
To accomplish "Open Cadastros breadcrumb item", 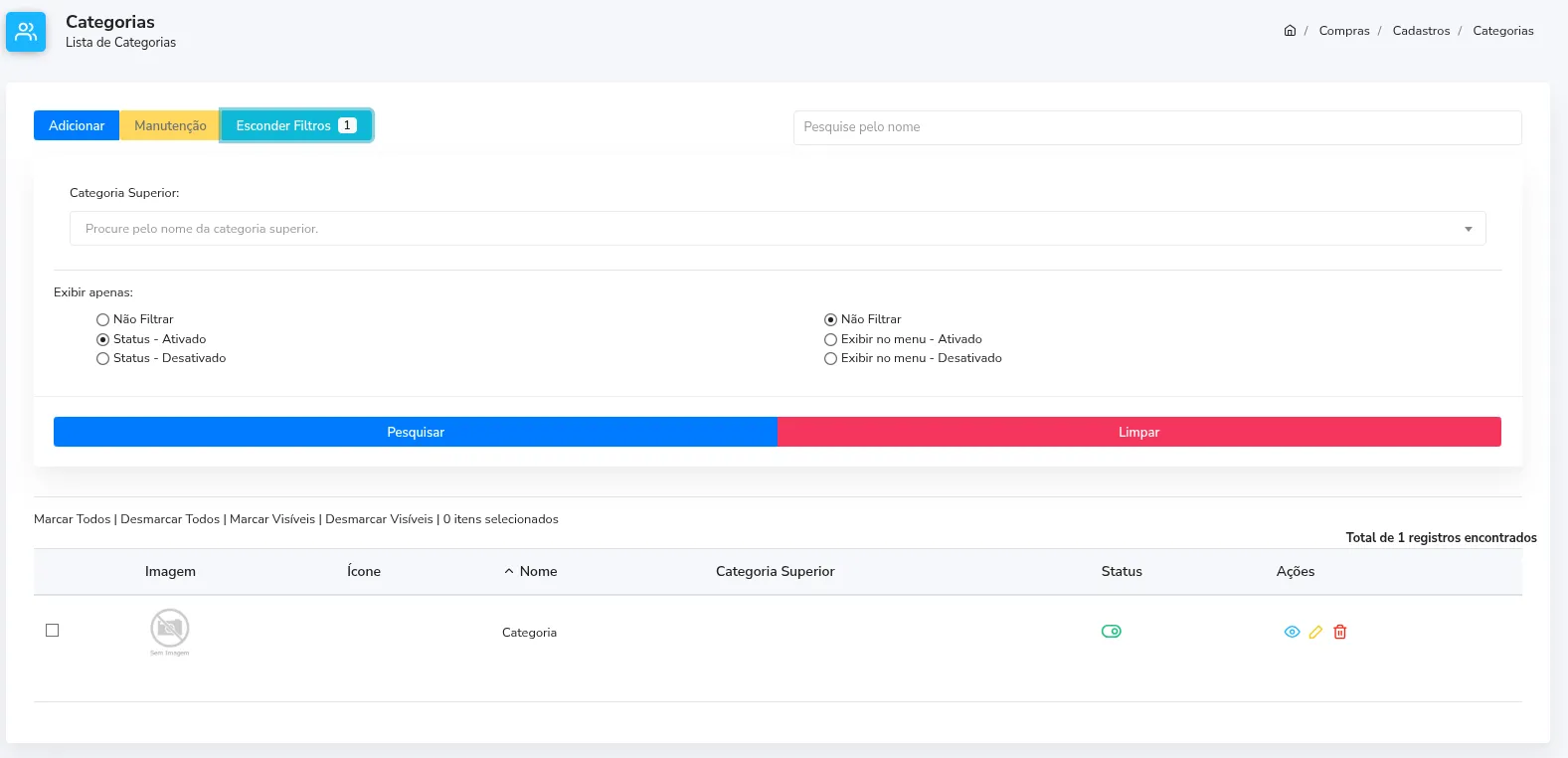I will pyautogui.click(x=1421, y=31).
